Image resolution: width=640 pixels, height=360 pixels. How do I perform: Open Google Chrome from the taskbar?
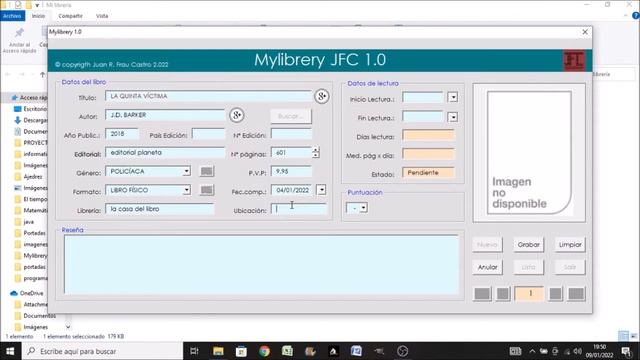point(264,351)
